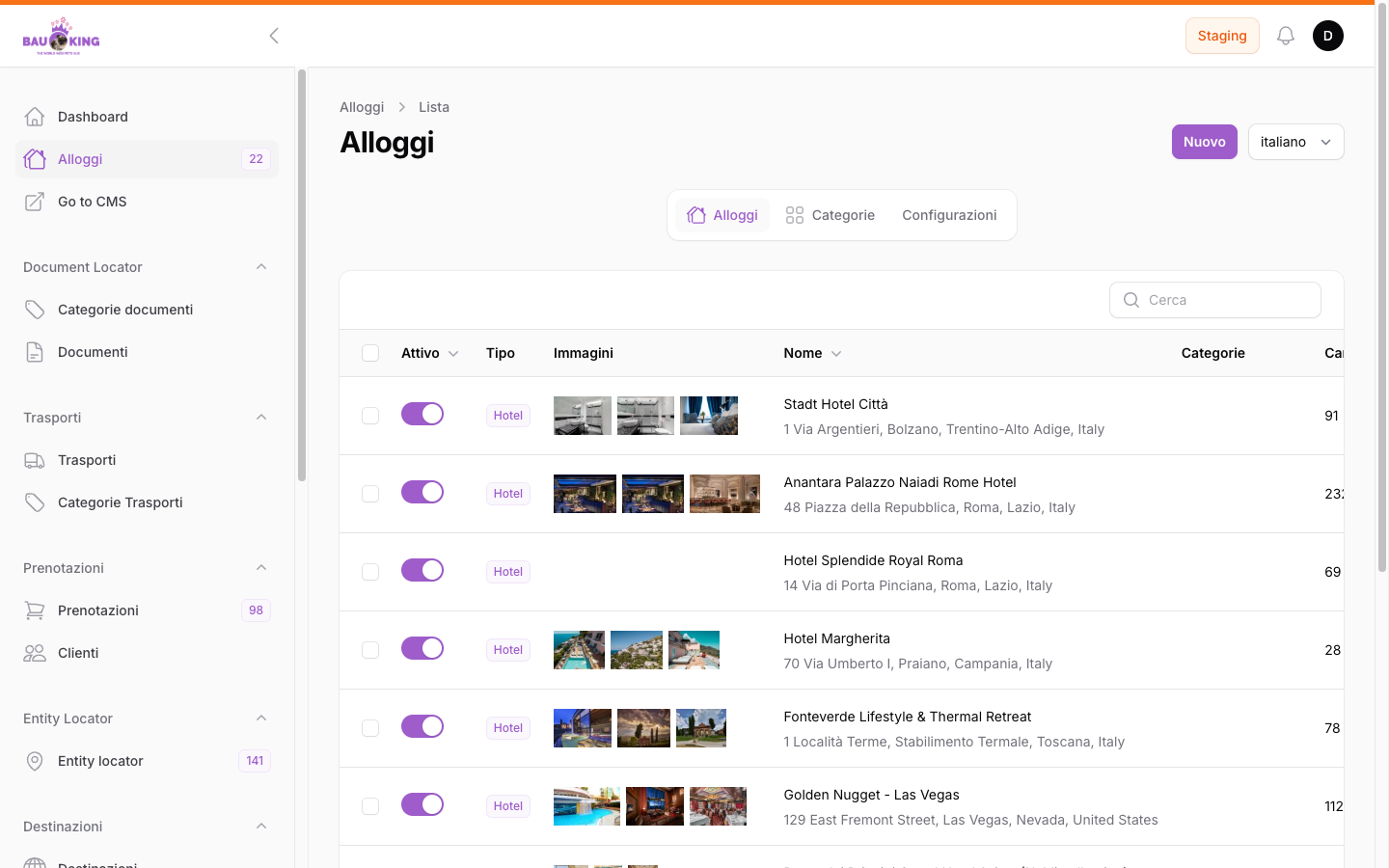Open Documenti in the sidebar
The width and height of the screenshot is (1389, 868).
point(147,352)
